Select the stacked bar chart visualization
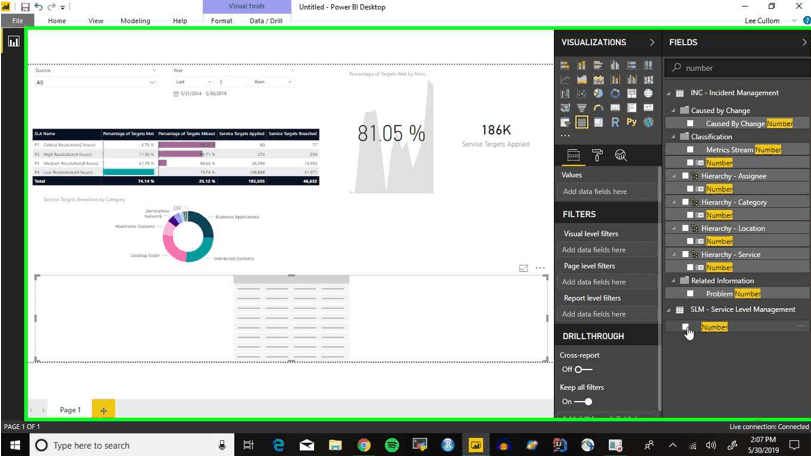The height and width of the screenshot is (456, 811). pos(565,65)
